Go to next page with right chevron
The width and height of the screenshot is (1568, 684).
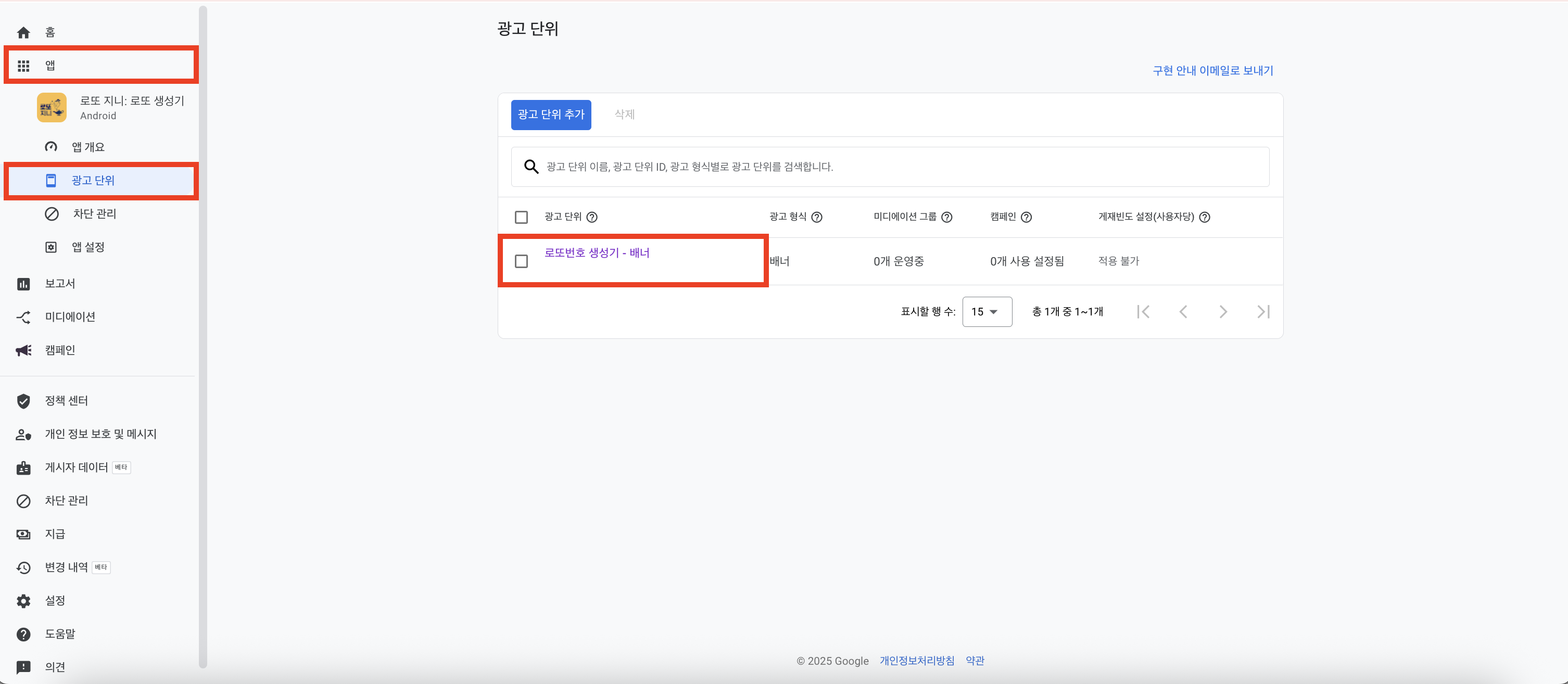(x=1223, y=312)
